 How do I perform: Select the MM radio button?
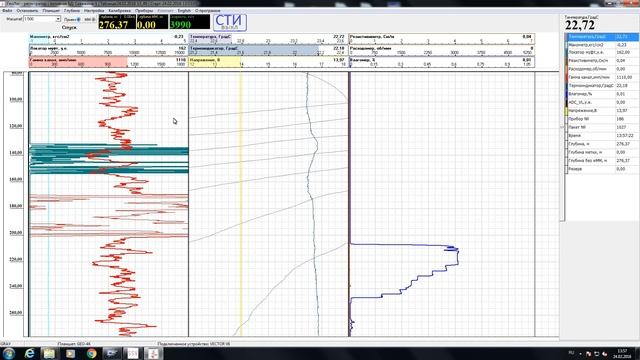pos(93,20)
